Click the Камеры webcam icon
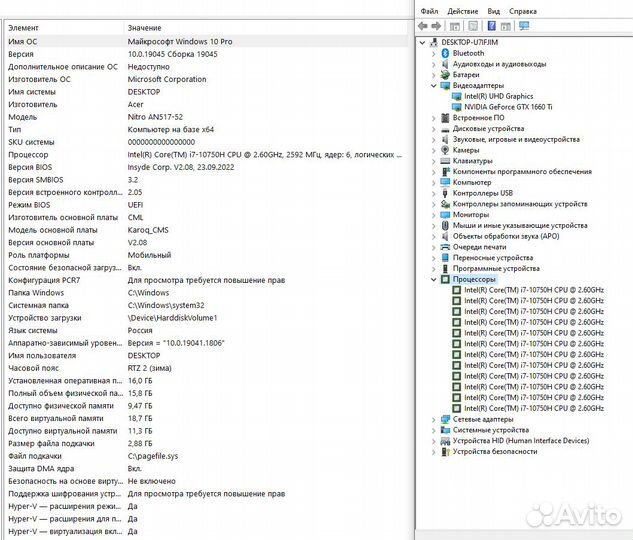The height and width of the screenshot is (540, 633). click(445, 150)
